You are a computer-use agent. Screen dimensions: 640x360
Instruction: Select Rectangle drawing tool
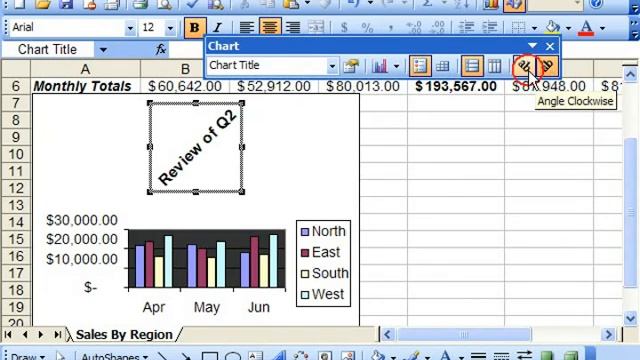[x=209, y=356]
